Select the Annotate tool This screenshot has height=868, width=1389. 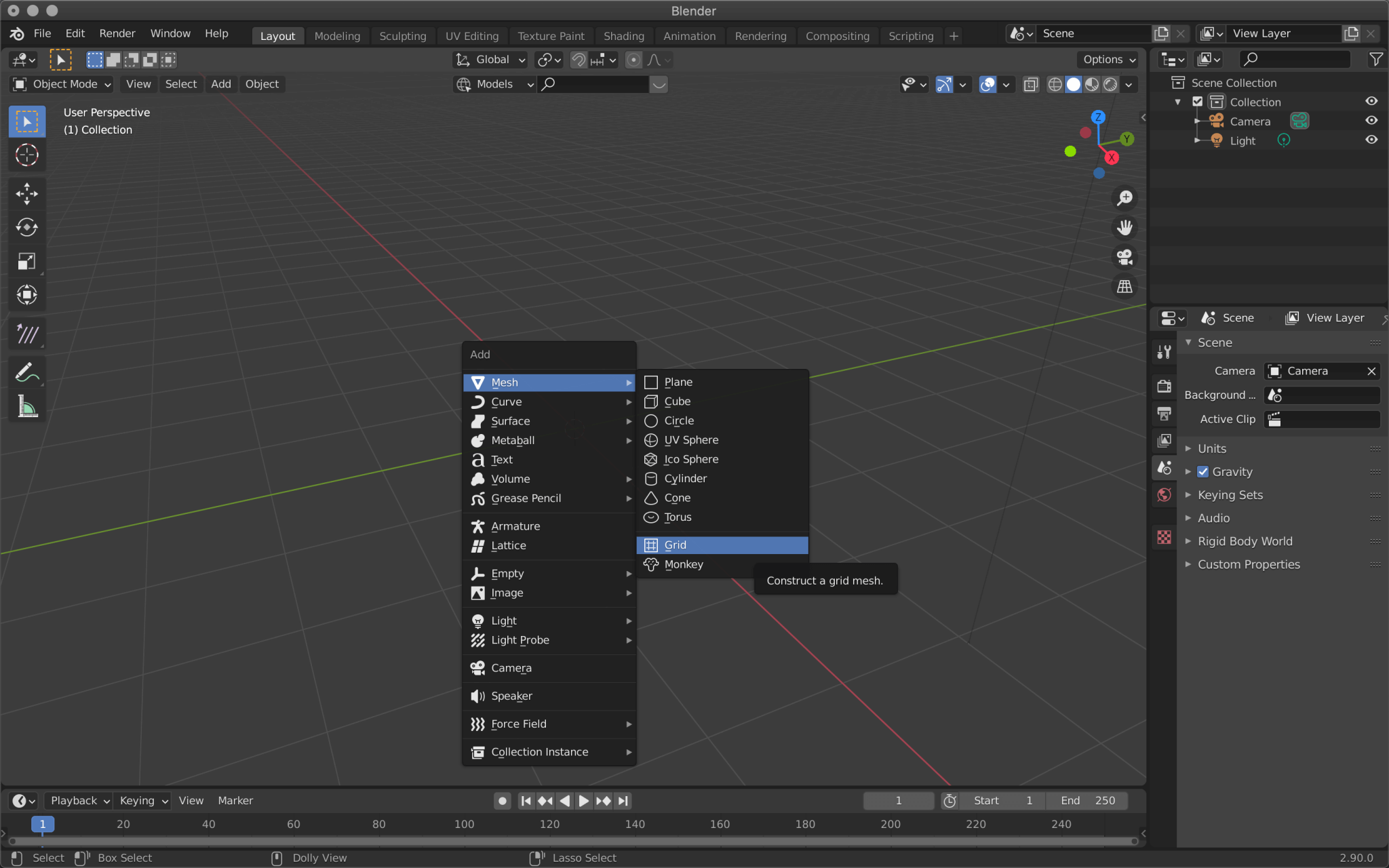(27, 371)
